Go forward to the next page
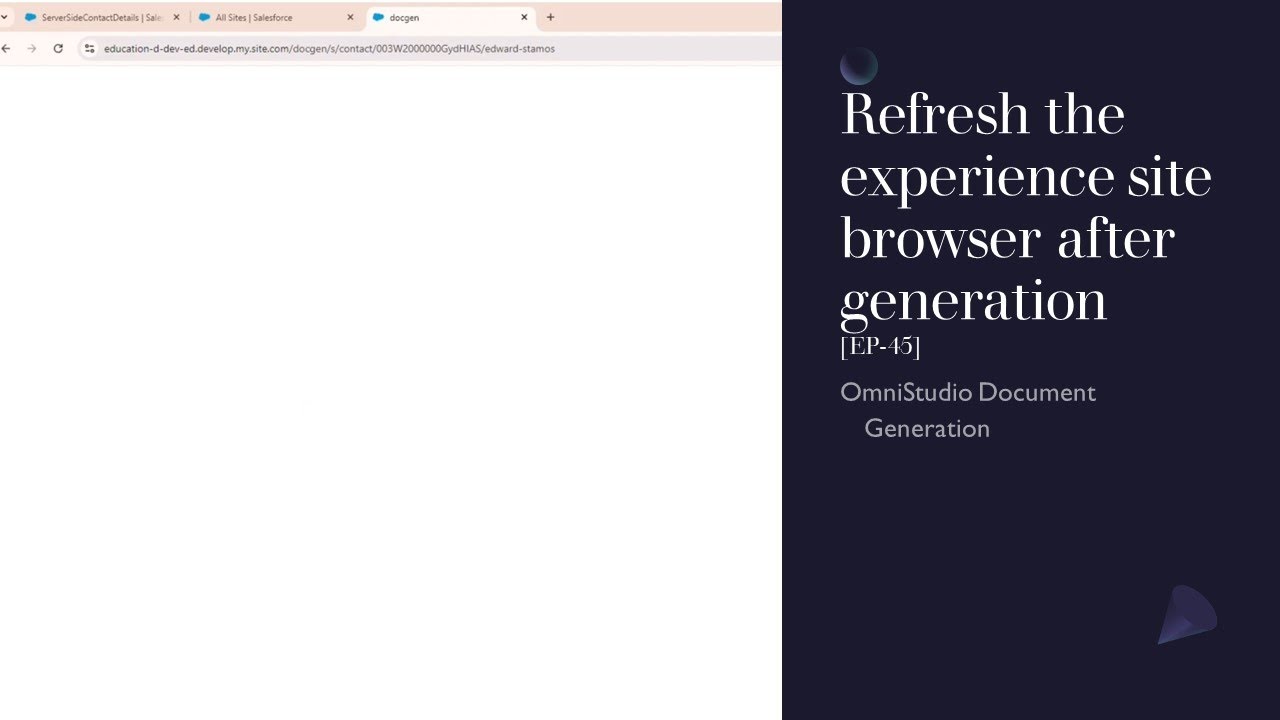Screen dimensions: 1280x720 (32, 48)
